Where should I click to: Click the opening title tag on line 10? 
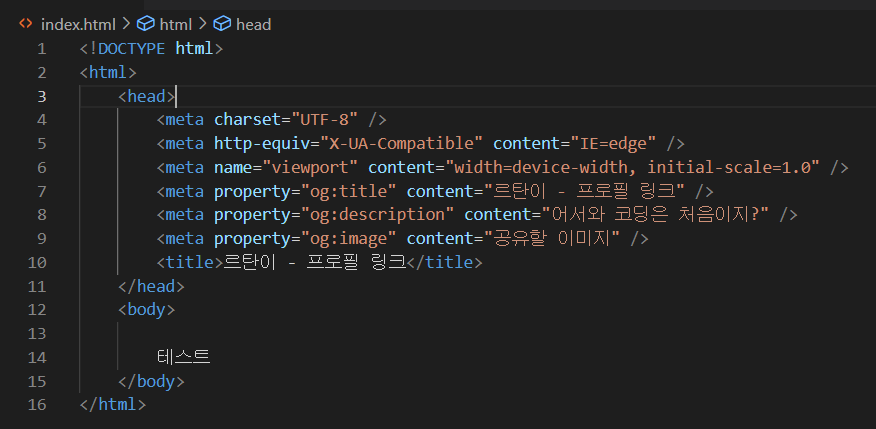(189, 262)
